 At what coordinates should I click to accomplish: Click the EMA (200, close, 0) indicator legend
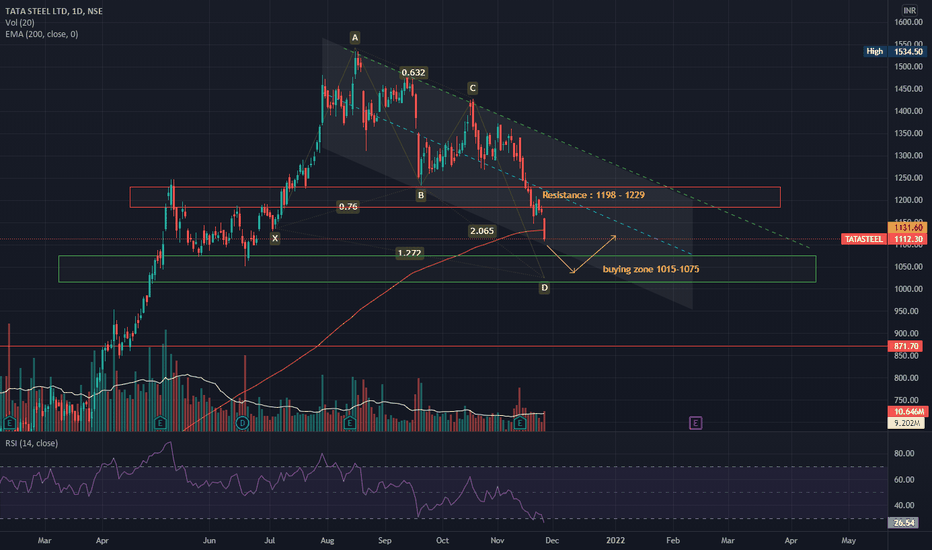(42, 34)
